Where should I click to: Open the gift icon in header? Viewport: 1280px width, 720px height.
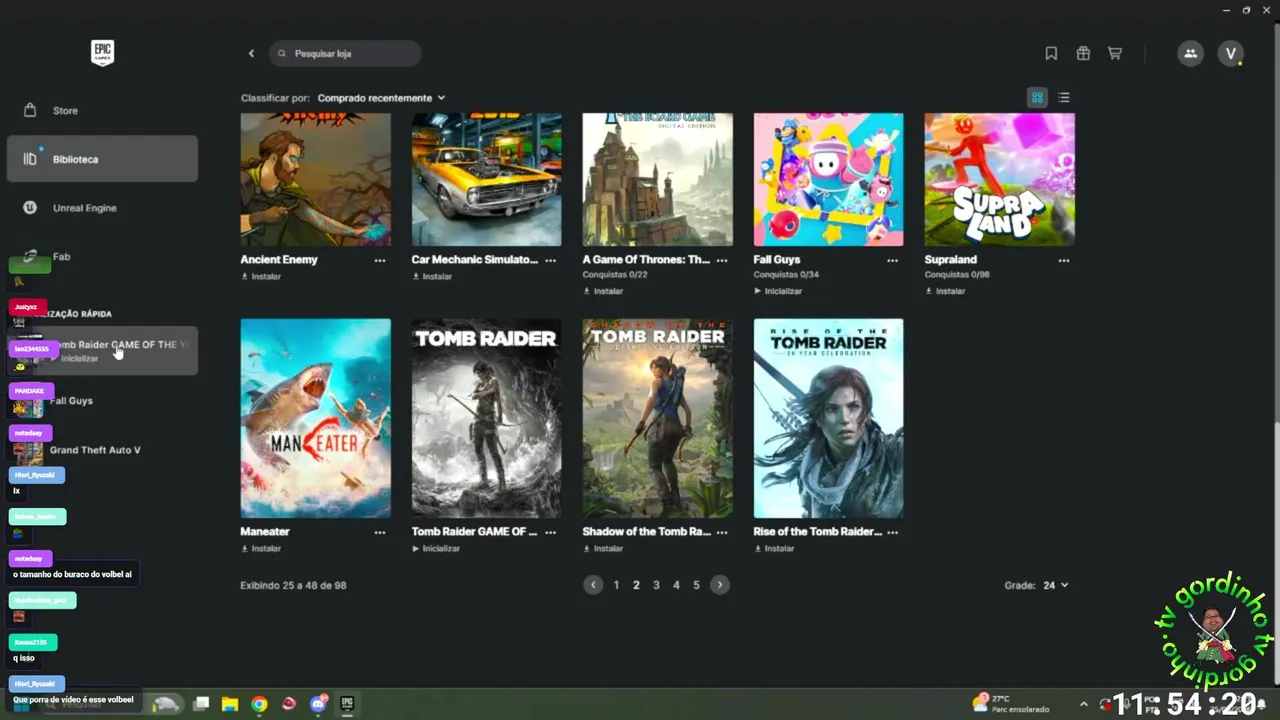[1083, 53]
